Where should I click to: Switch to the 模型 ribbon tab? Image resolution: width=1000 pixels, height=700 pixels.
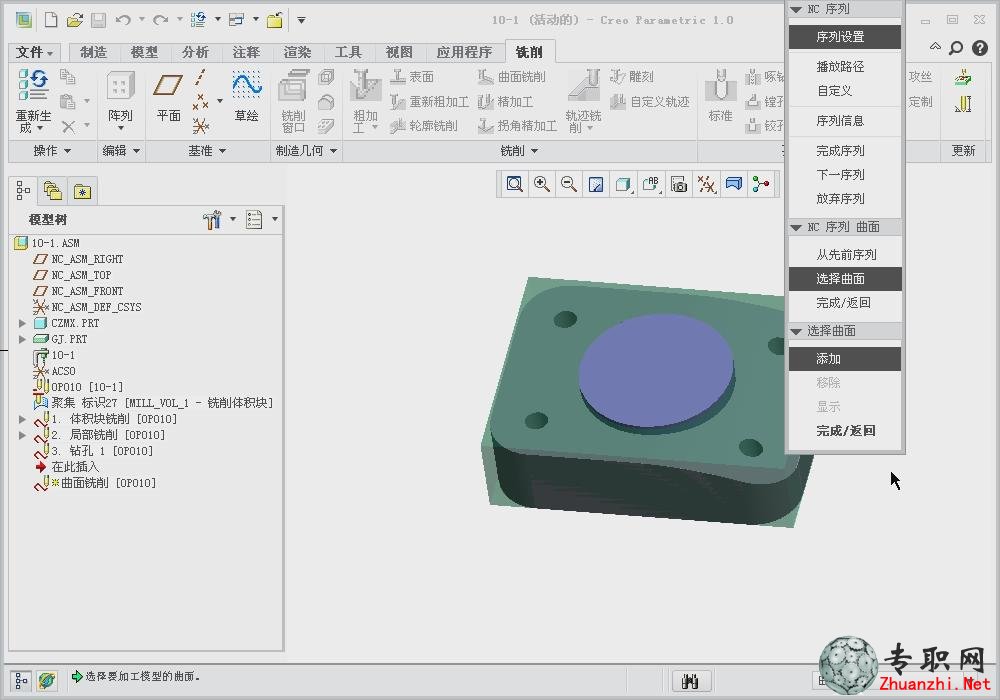[x=144, y=52]
